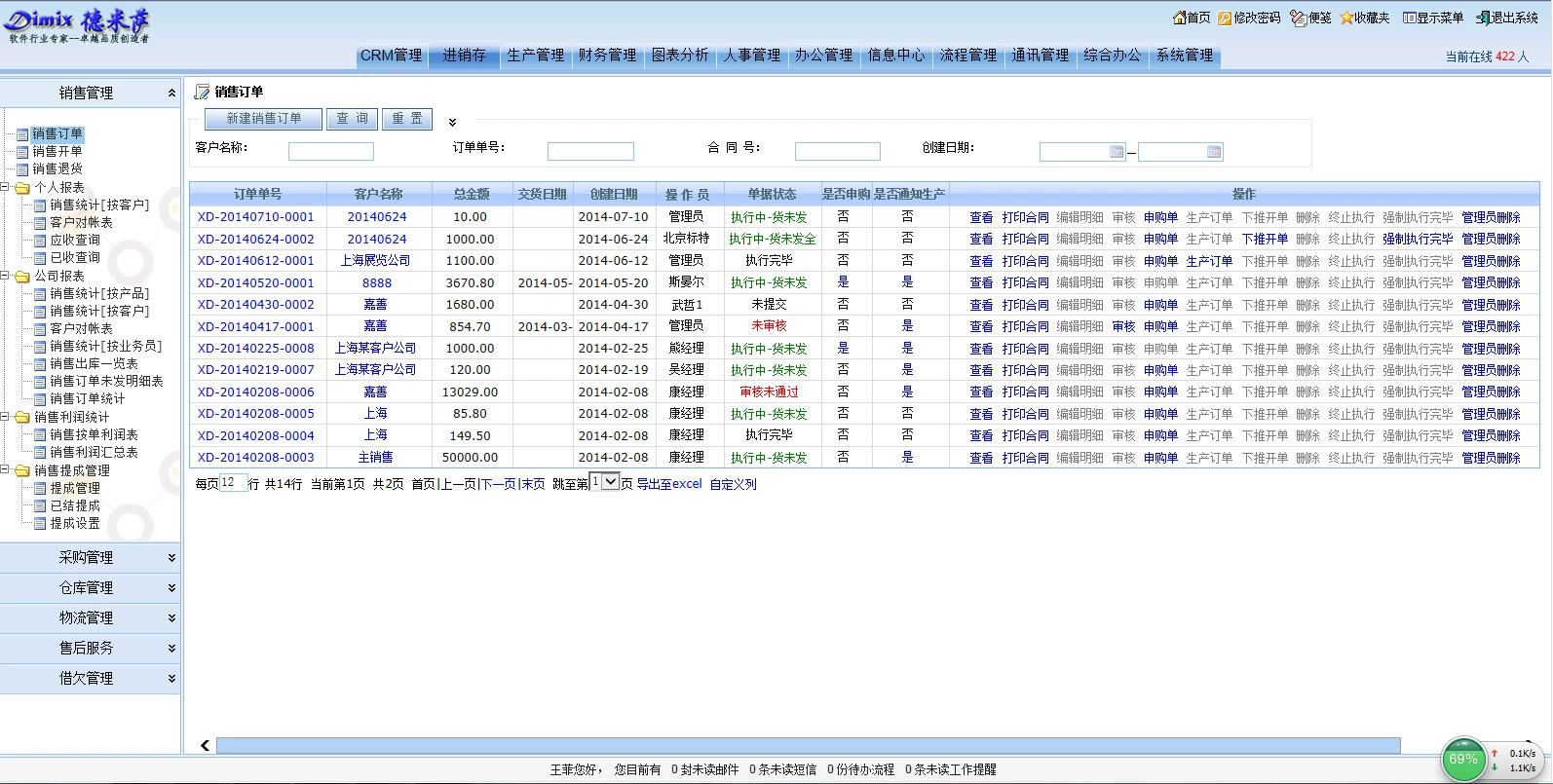Open order XD-20140710-0001 link
1553x784 pixels.
(255, 217)
